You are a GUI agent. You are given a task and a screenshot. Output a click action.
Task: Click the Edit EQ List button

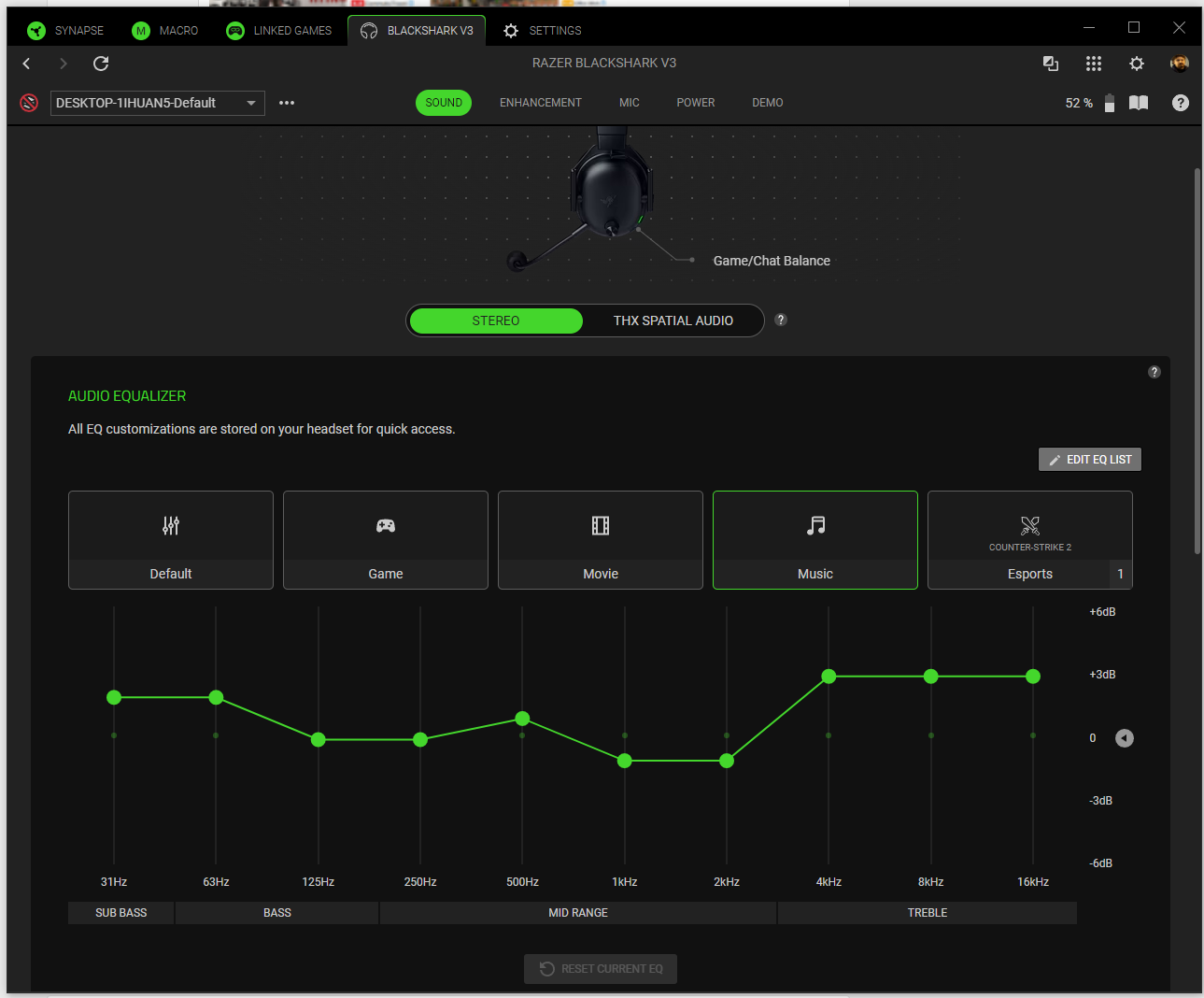1090,460
